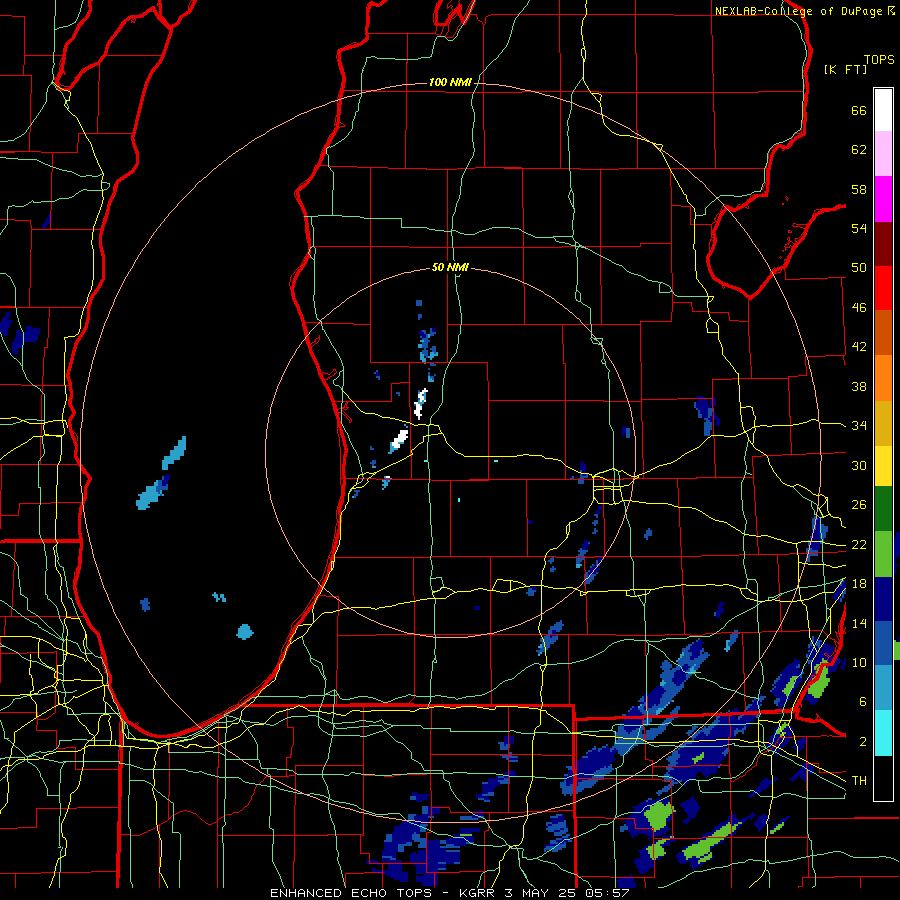This screenshot has height=900, width=900.
Task: Select the cyan 6 kft legend swatch
Action: tap(883, 733)
